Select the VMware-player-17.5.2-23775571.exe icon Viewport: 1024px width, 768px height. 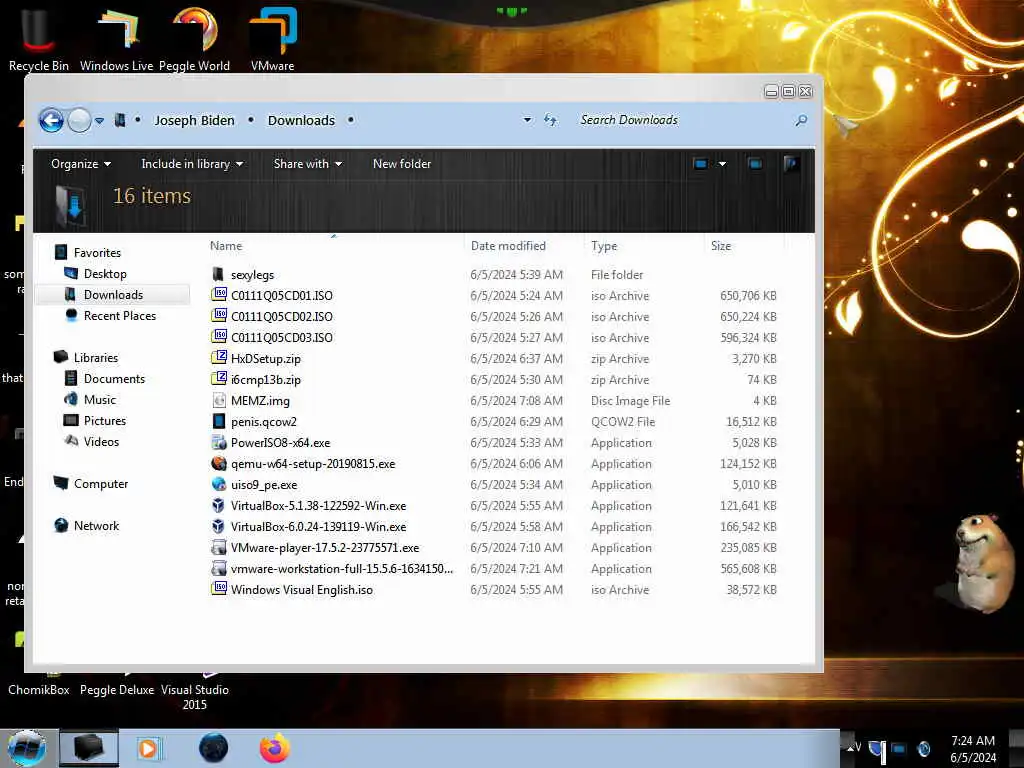coord(219,547)
